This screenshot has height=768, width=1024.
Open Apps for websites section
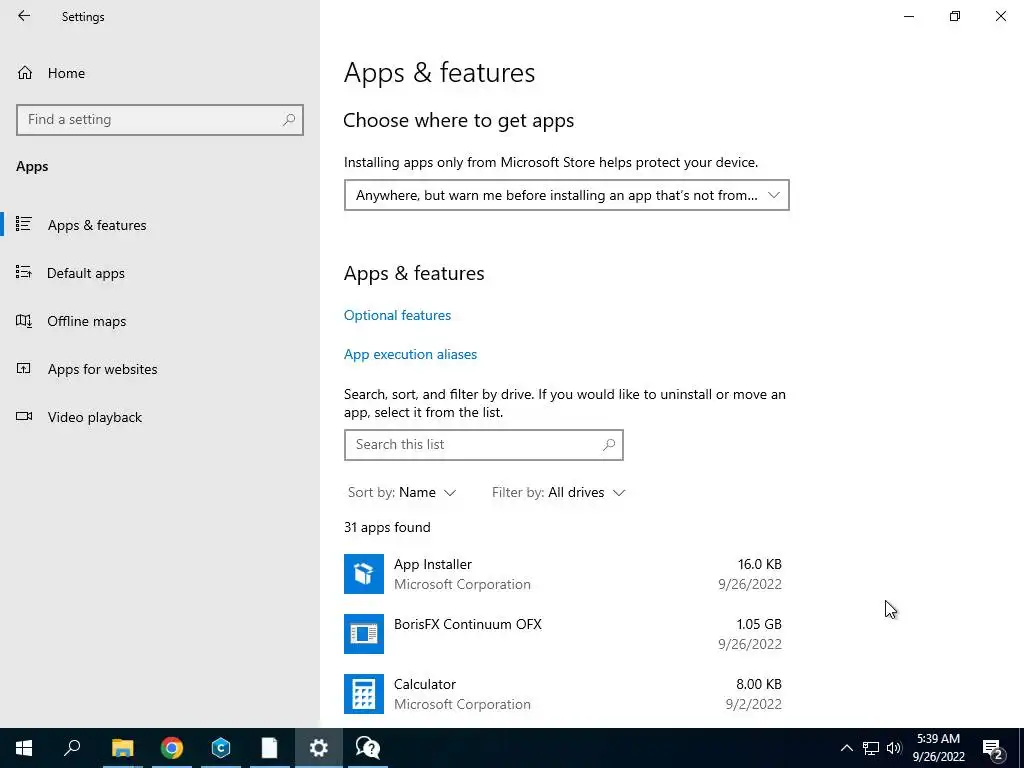tap(102, 369)
